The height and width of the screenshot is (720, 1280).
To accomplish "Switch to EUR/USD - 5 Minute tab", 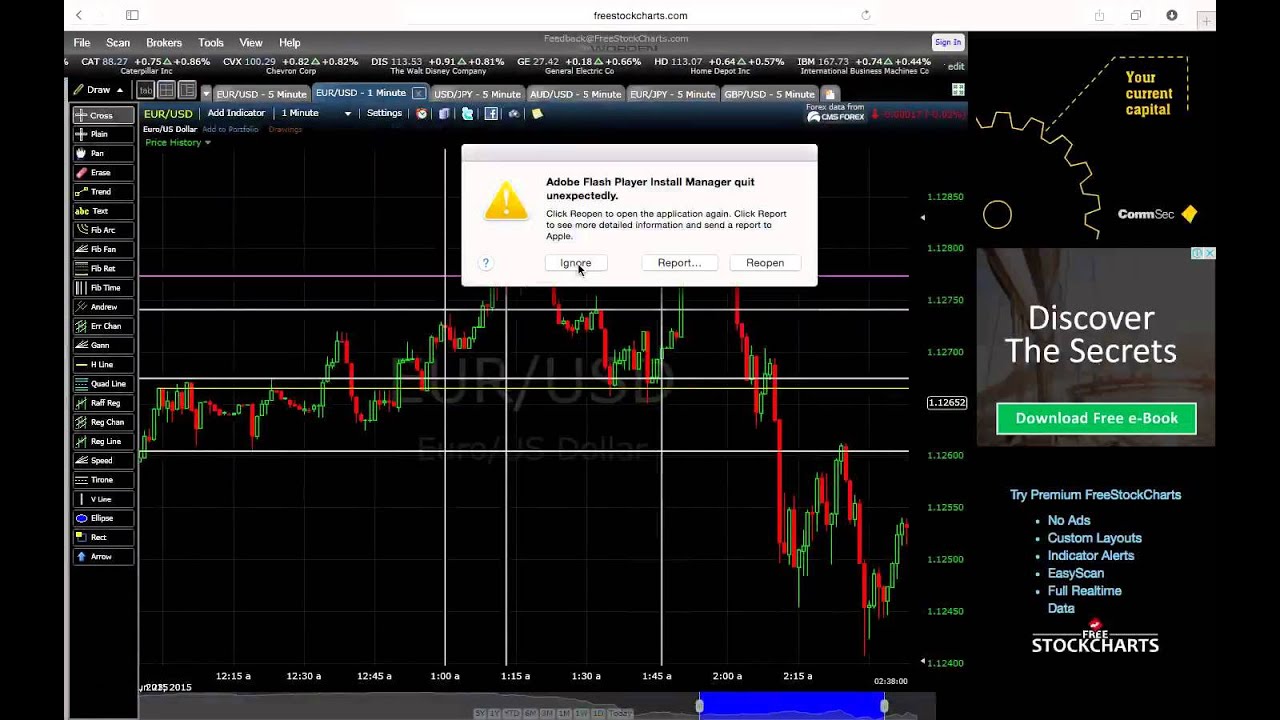I will pos(261,94).
